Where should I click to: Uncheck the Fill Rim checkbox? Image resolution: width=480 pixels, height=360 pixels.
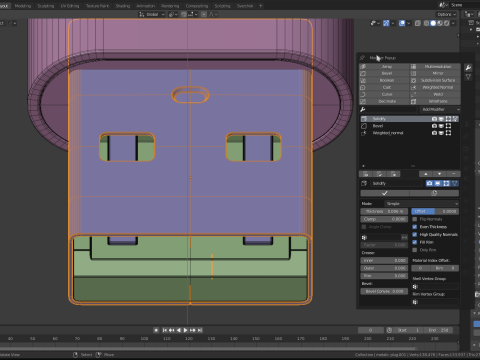pyautogui.click(x=415, y=242)
